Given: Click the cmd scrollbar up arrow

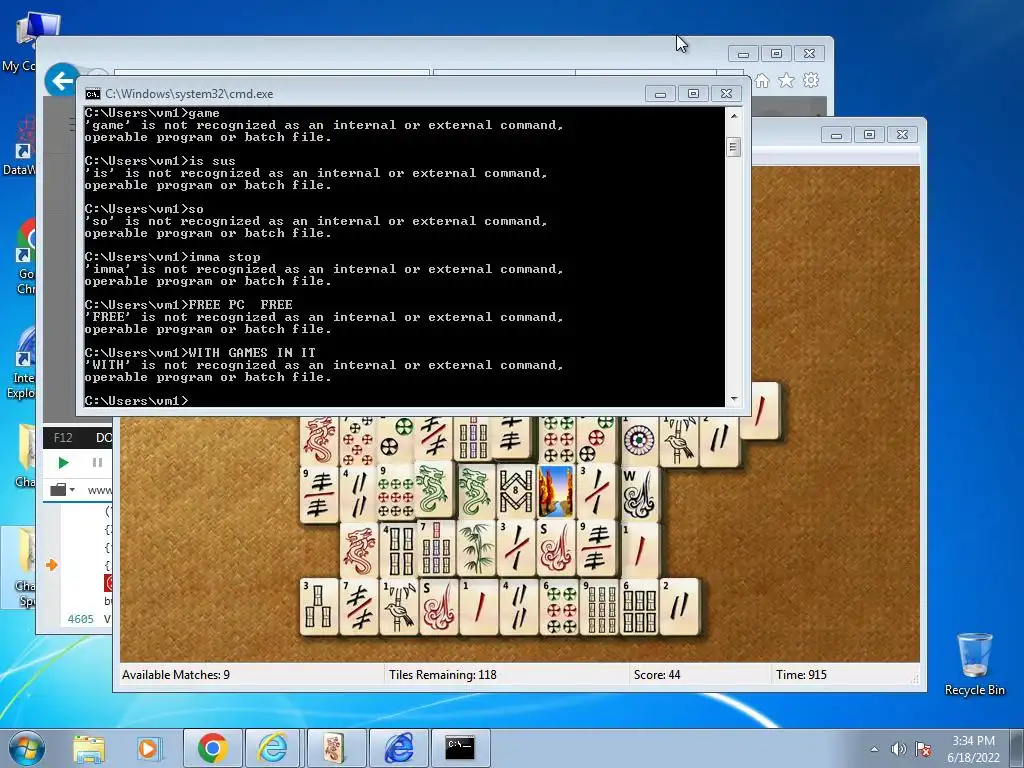Looking at the screenshot, I should point(734,116).
